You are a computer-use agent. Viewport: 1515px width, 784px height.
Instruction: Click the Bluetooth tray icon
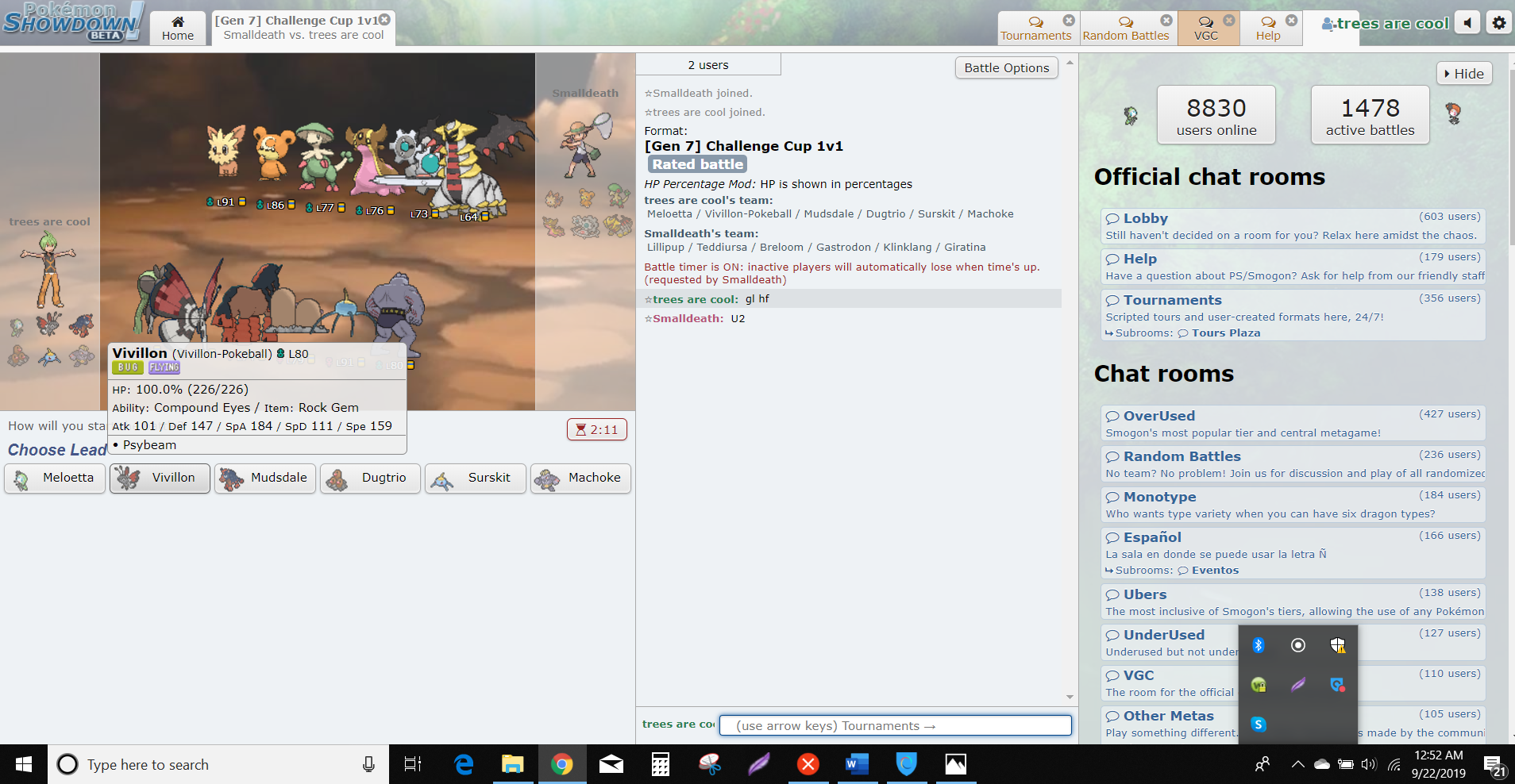[x=1258, y=645]
